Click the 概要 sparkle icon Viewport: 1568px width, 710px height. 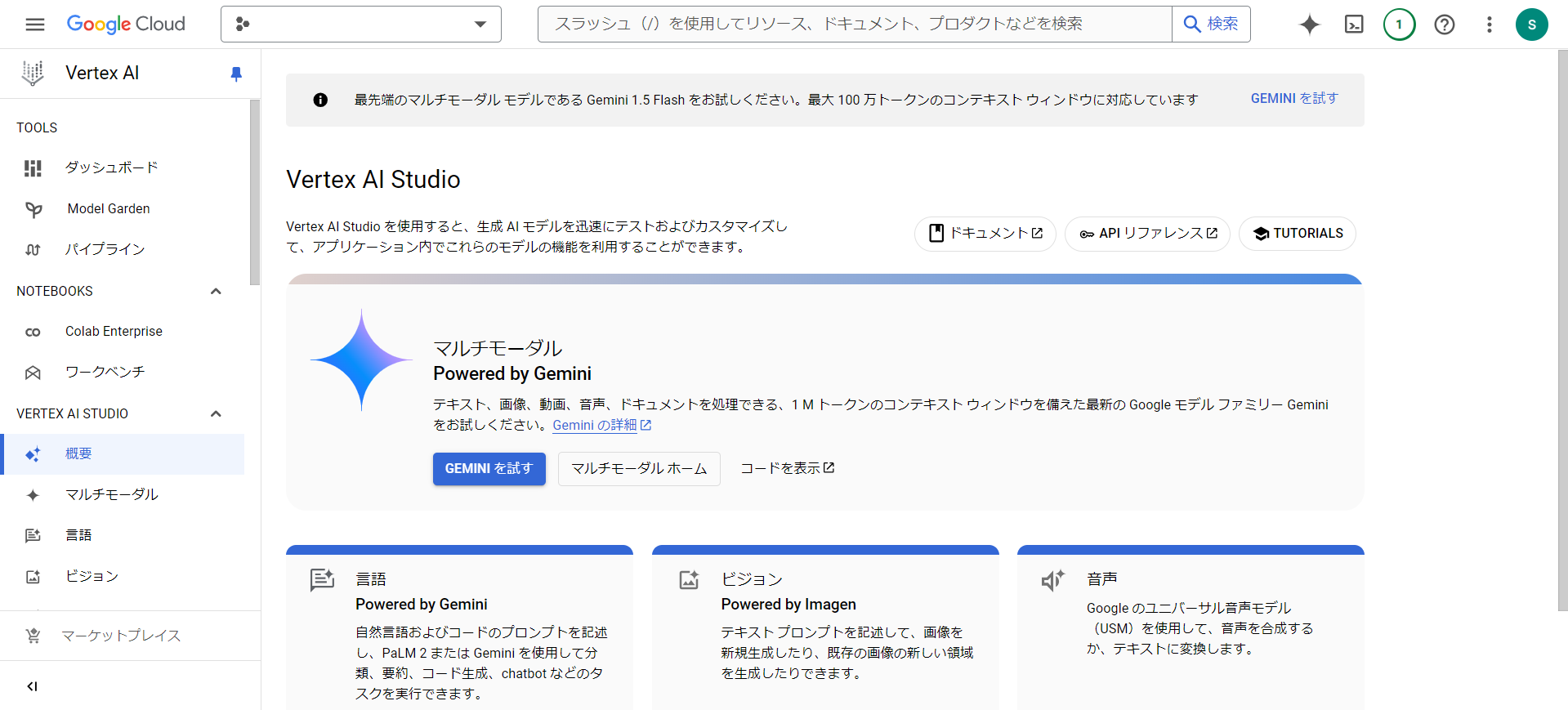pos(33,454)
